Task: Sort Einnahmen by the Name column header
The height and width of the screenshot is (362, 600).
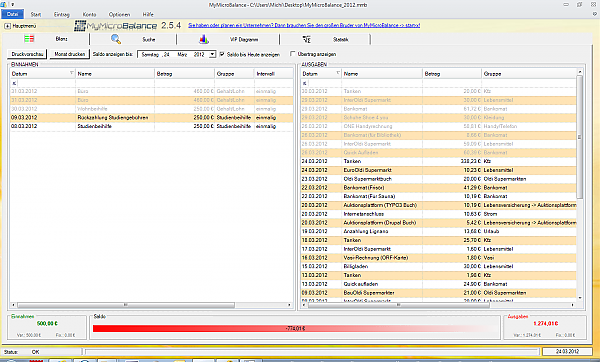Action: [x=115, y=73]
